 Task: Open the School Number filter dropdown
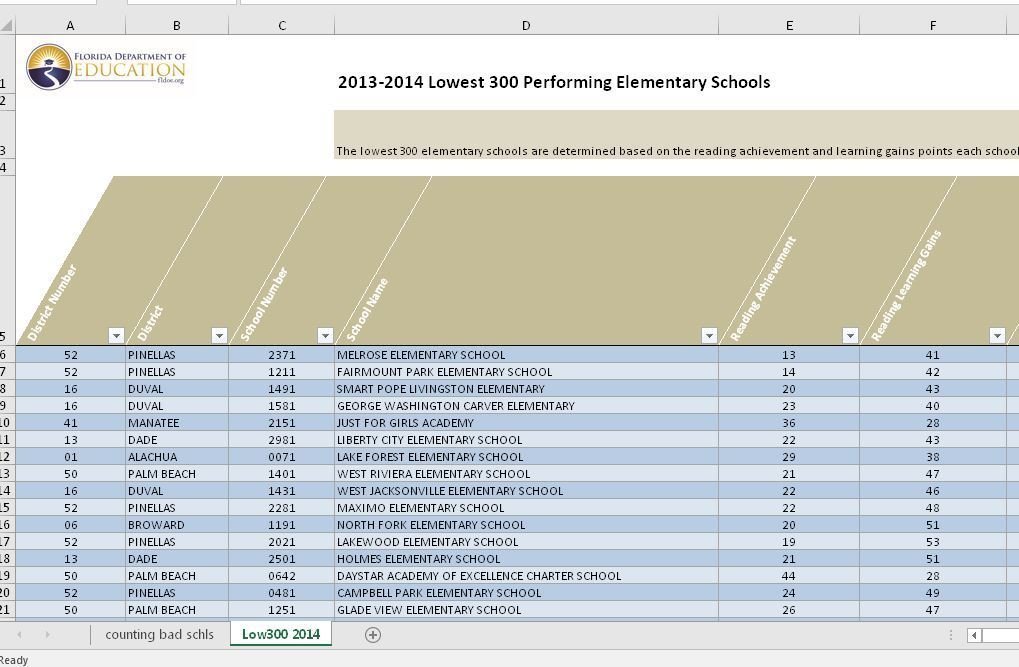(325, 335)
